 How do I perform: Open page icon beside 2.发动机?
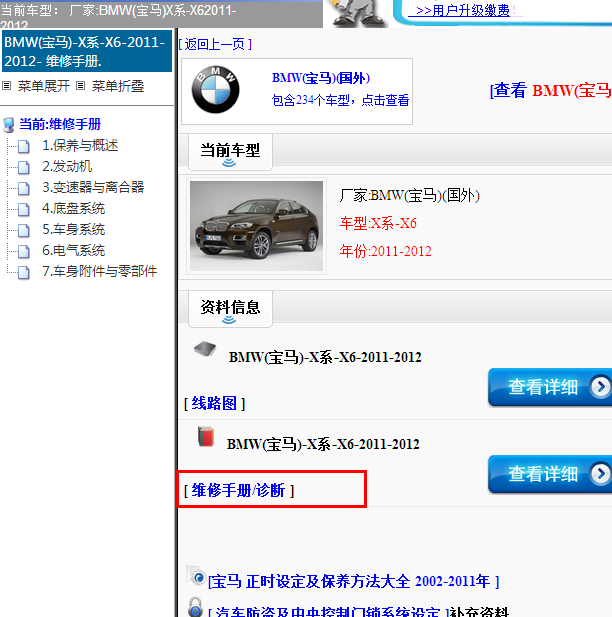pos(24,167)
